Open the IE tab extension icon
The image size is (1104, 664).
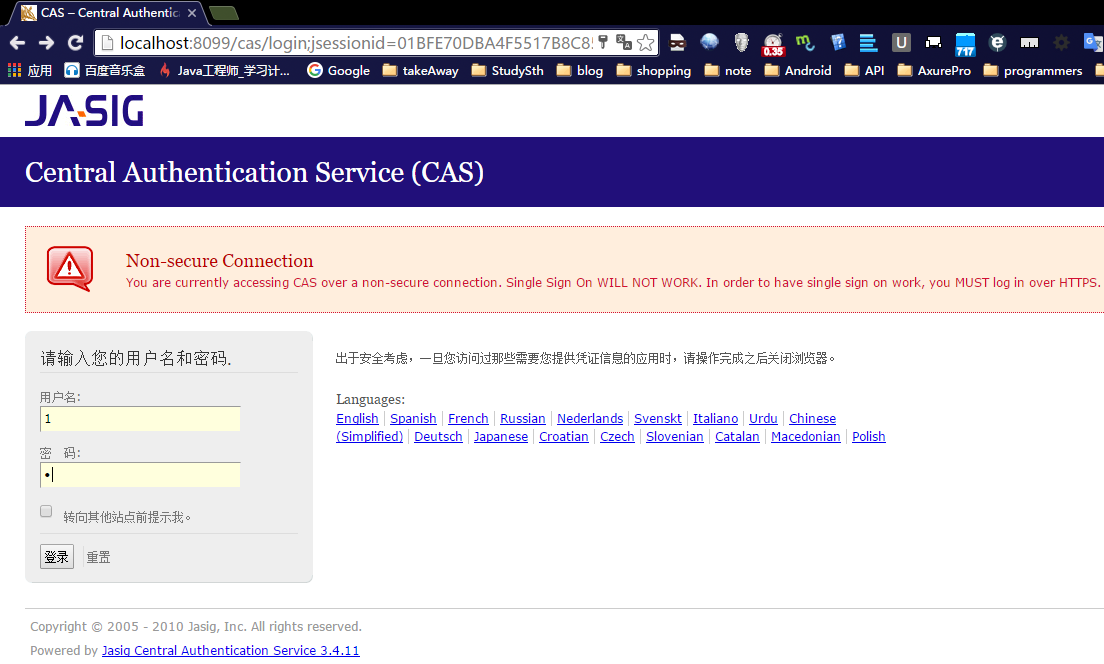point(997,43)
